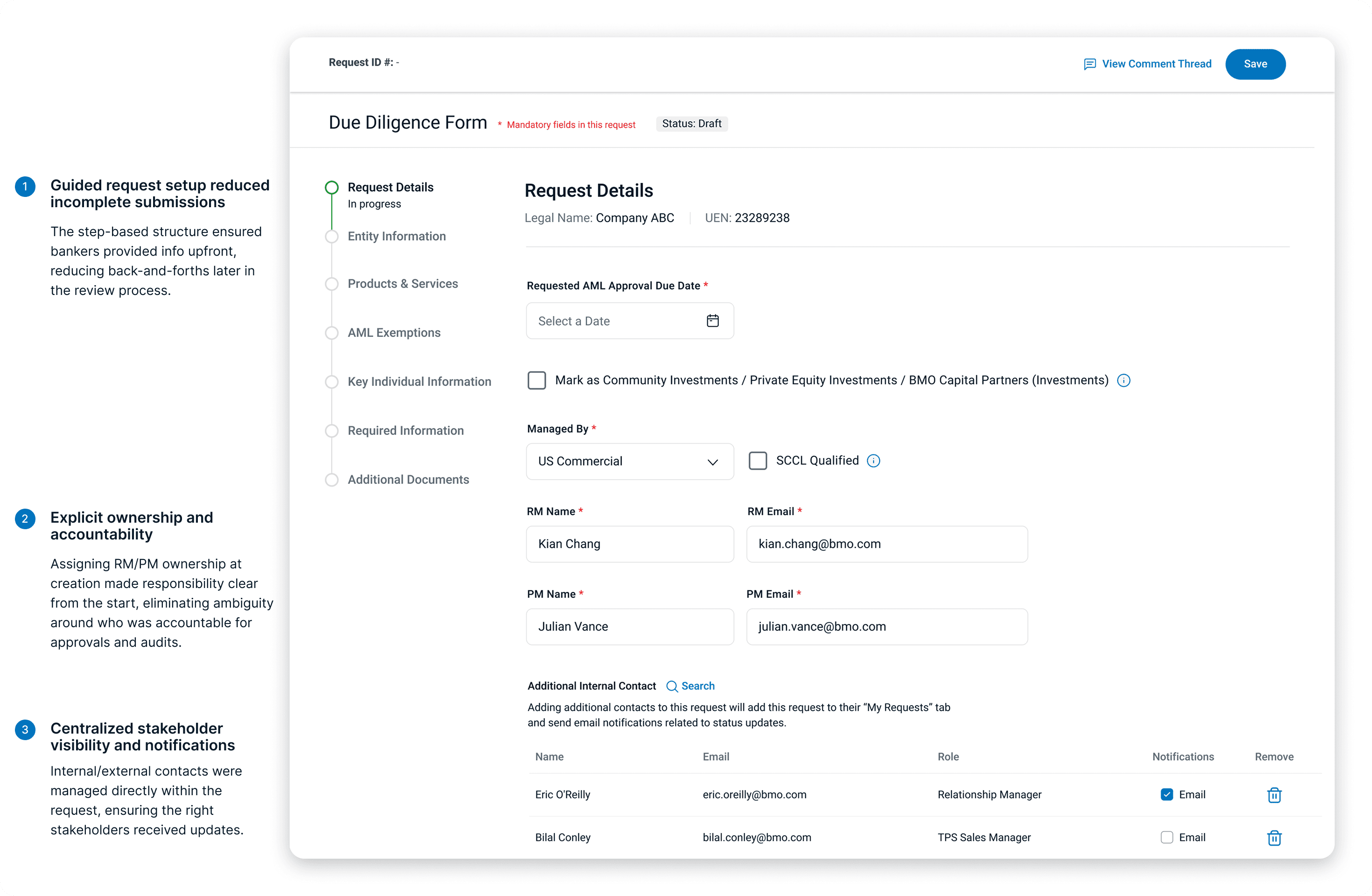
Task: Check Mark as Community Investments checkbox
Action: pos(536,380)
